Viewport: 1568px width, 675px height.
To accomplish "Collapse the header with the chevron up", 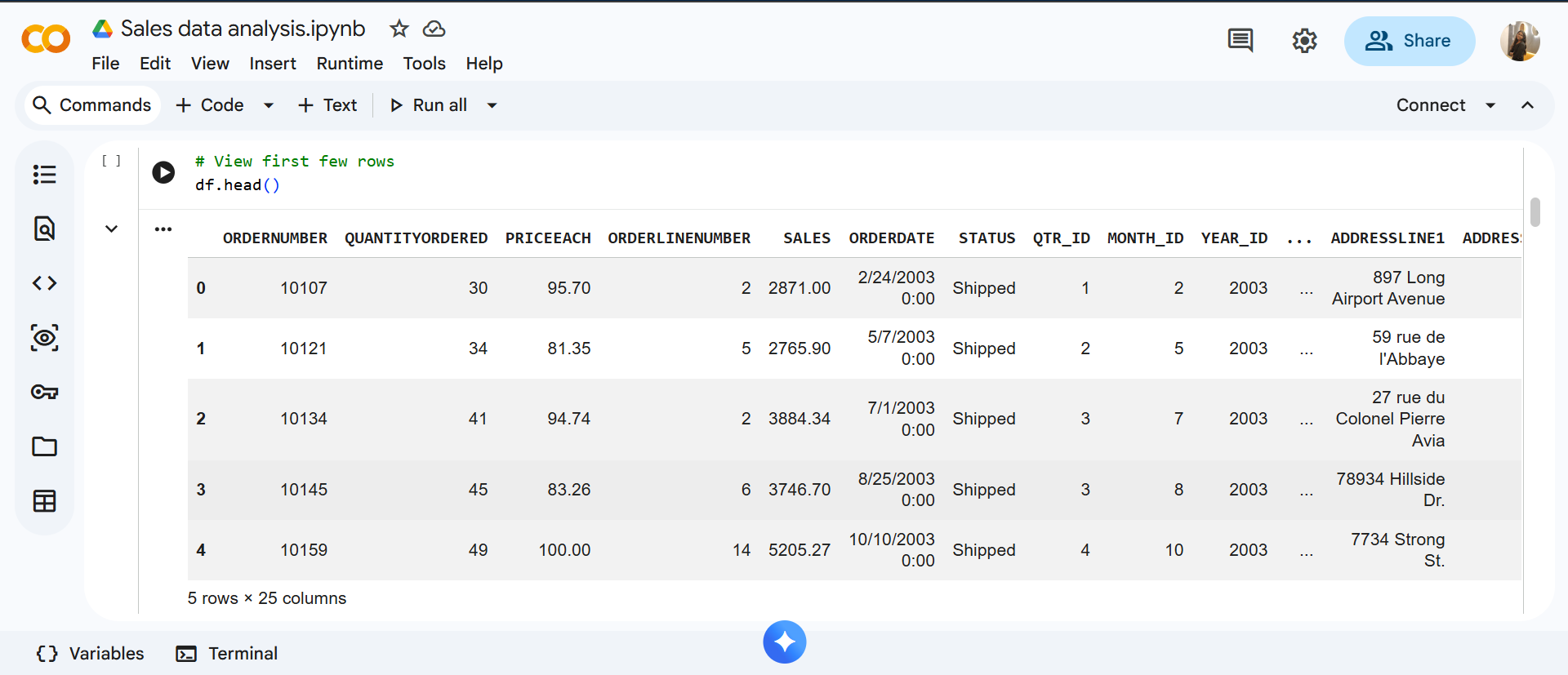I will pyautogui.click(x=1527, y=105).
